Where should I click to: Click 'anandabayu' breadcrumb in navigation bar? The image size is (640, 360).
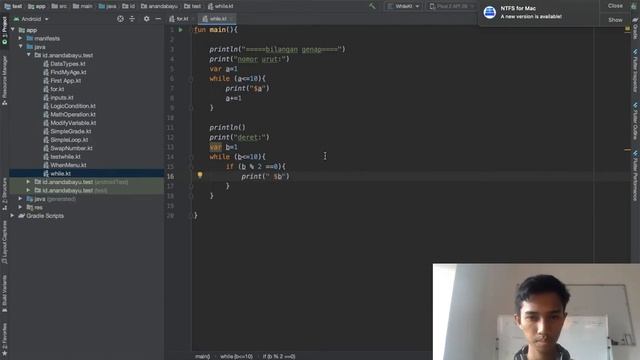[160, 6]
